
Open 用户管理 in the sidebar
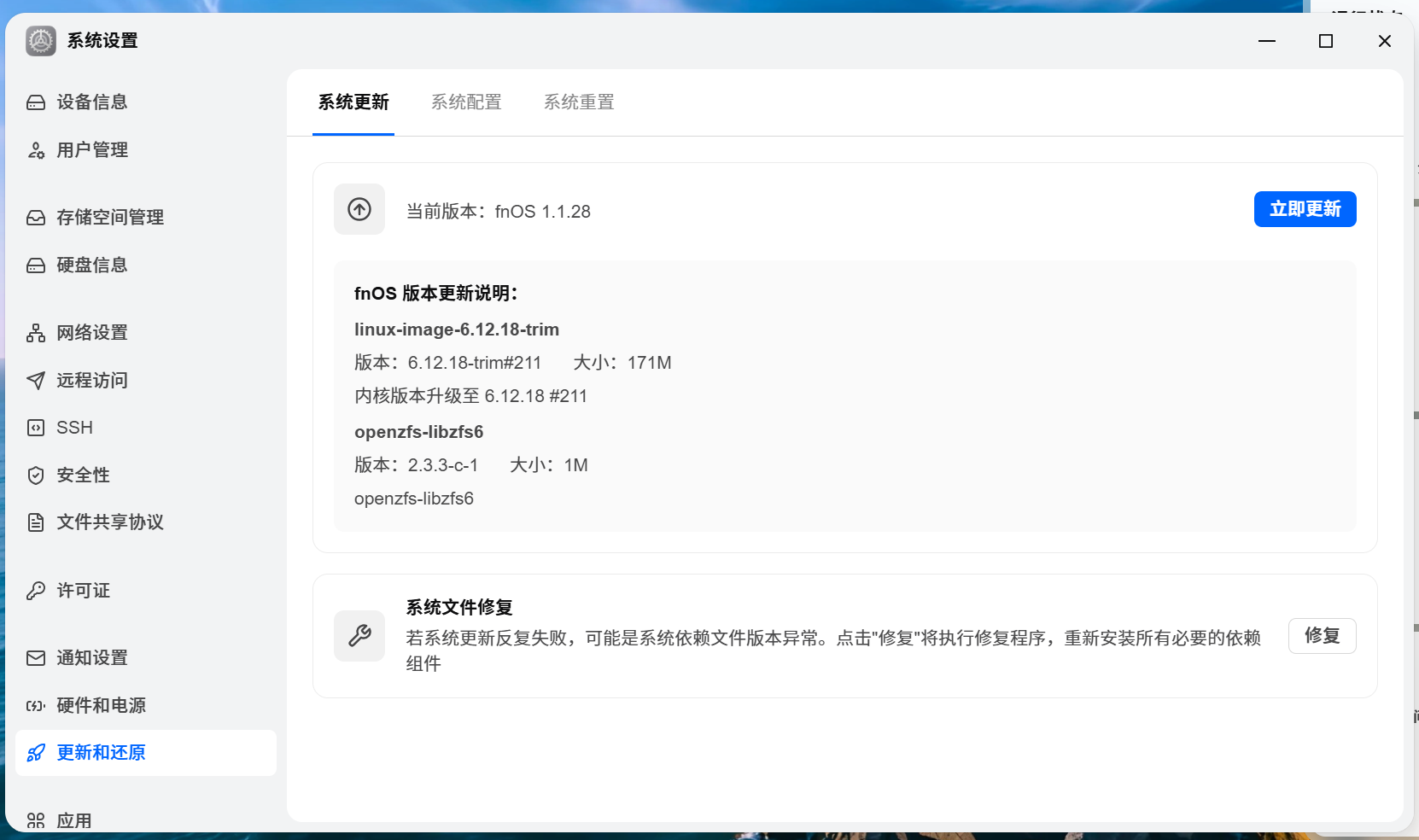146,150
